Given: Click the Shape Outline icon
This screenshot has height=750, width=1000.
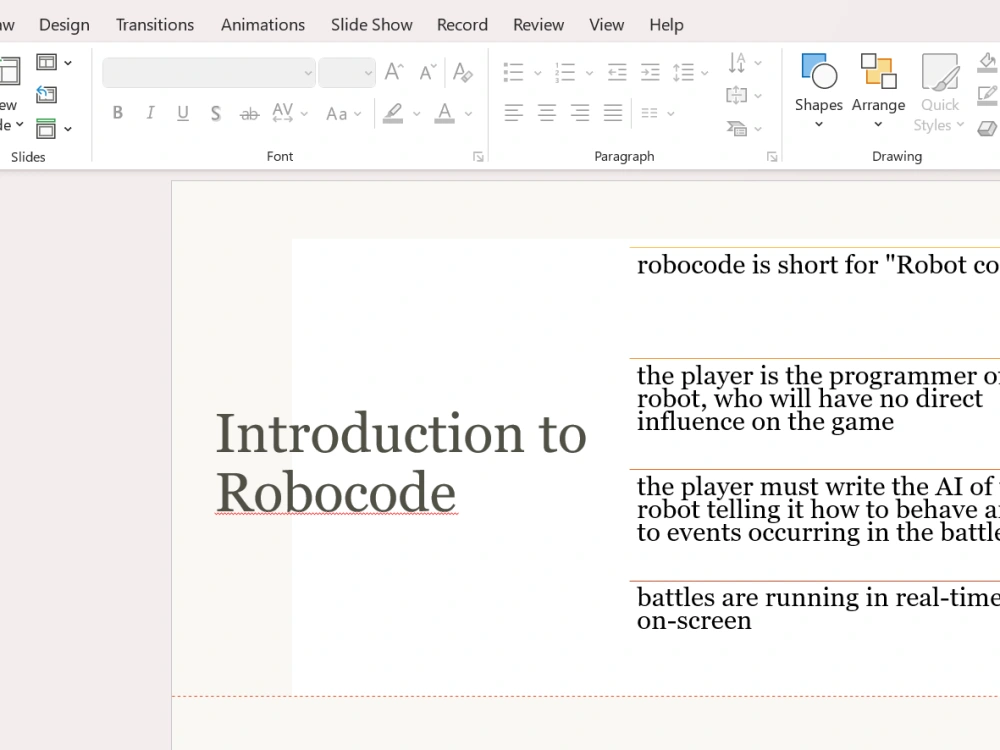Looking at the screenshot, I should pos(987,95).
